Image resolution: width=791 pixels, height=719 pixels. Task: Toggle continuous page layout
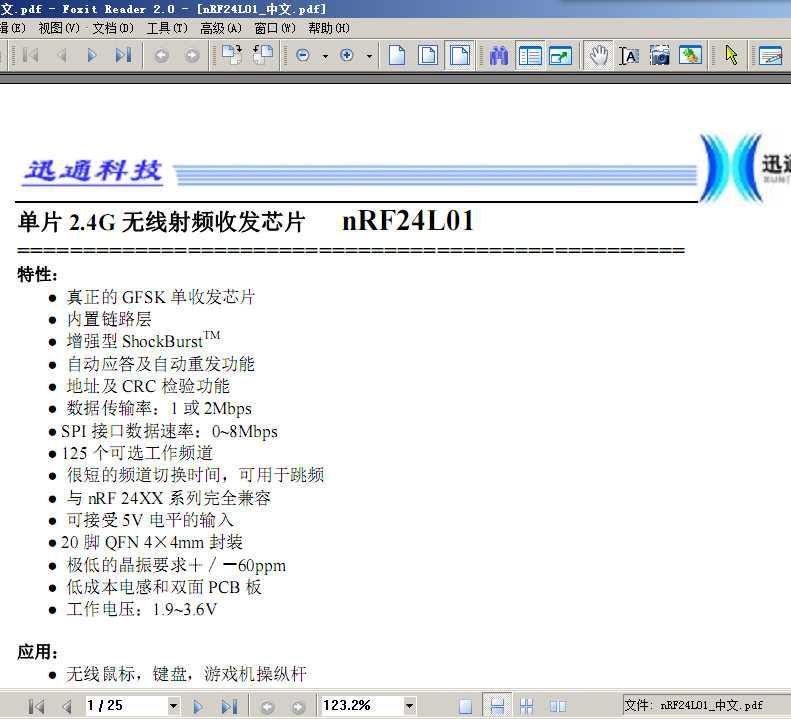click(x=497, y=706)
